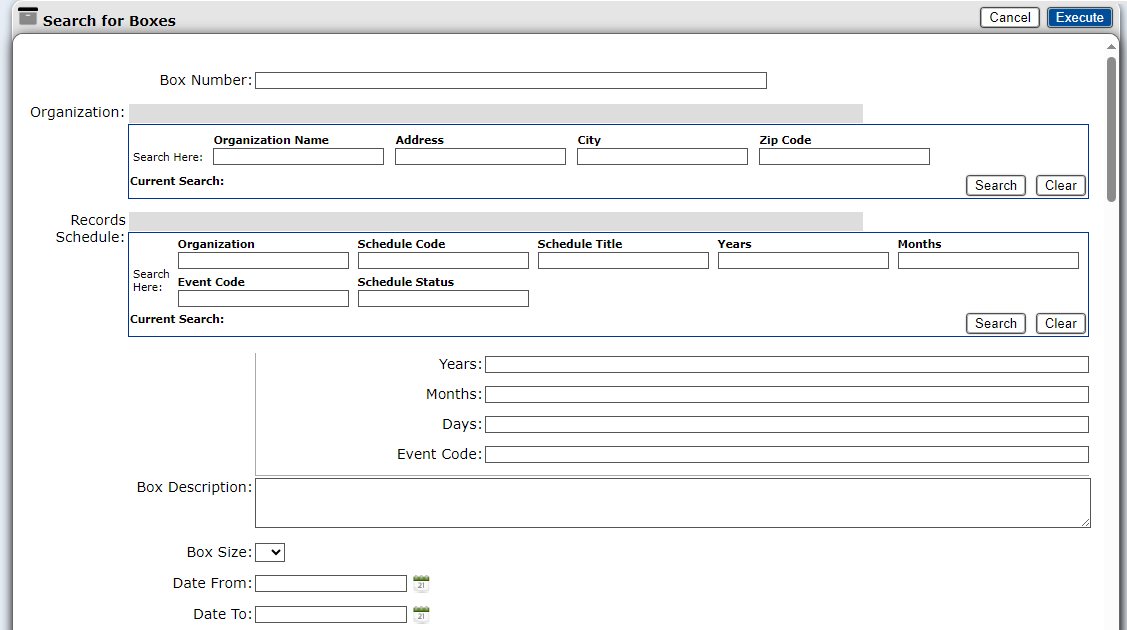Click the vertical scrollbar thumb
The image size is (1127, 630).
1111,130
